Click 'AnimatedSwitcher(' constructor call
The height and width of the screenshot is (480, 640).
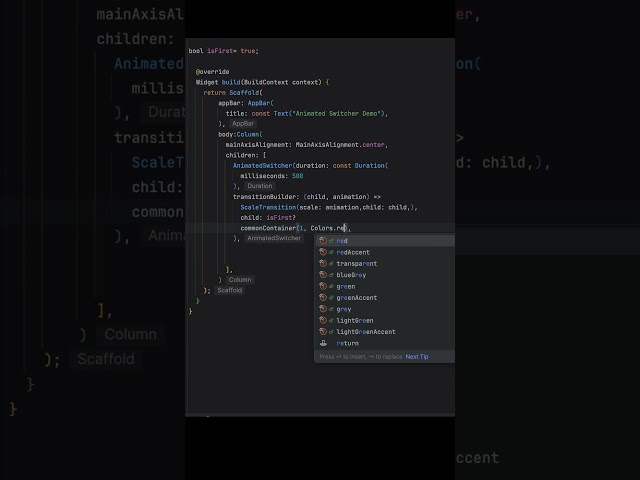(x=264, y=166)
